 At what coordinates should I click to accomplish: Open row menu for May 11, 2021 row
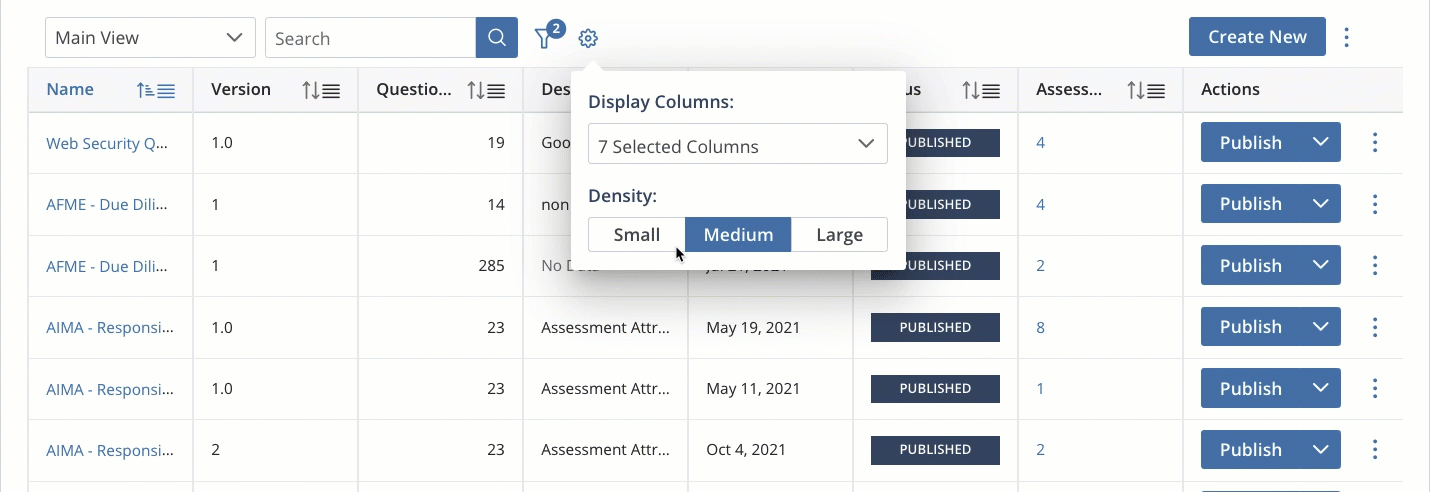(1375, 389)
